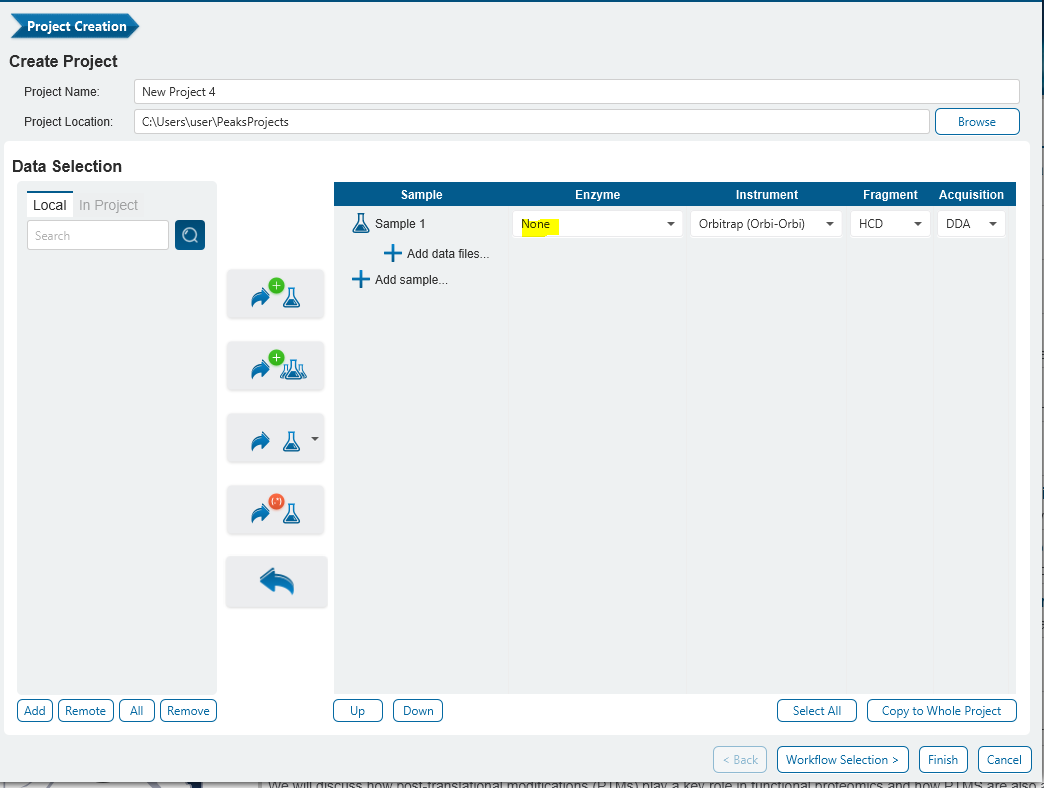Click into the Project Name field
Viewport: 1044px width, 788px height.
577,92
